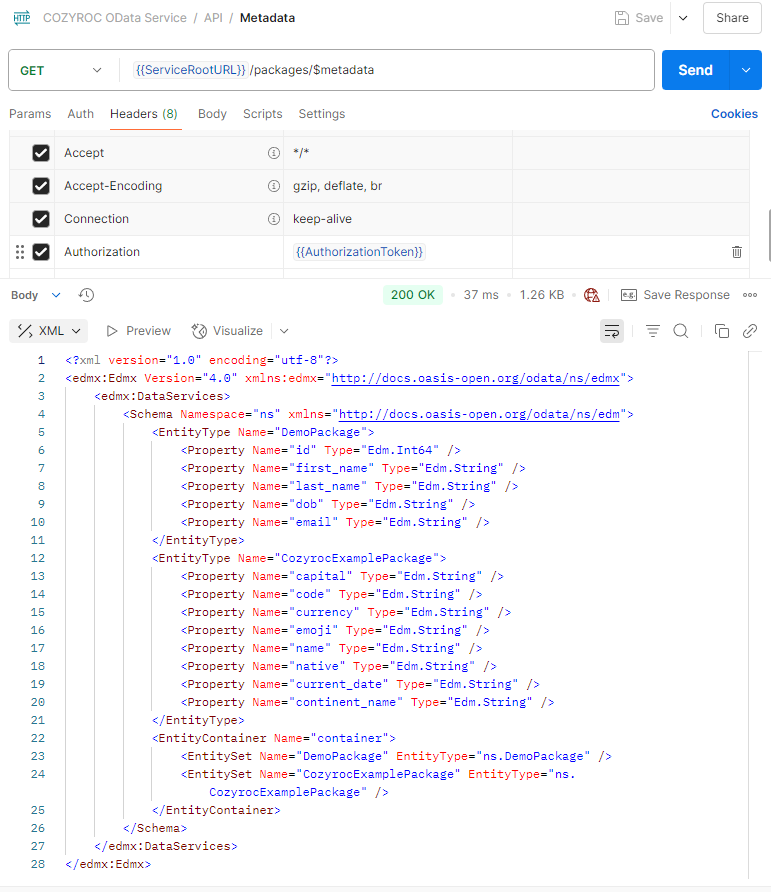This screenshot has height=892, width=771.
Task: Delete the Authorization header row
Action: click(x=737, y=252)
